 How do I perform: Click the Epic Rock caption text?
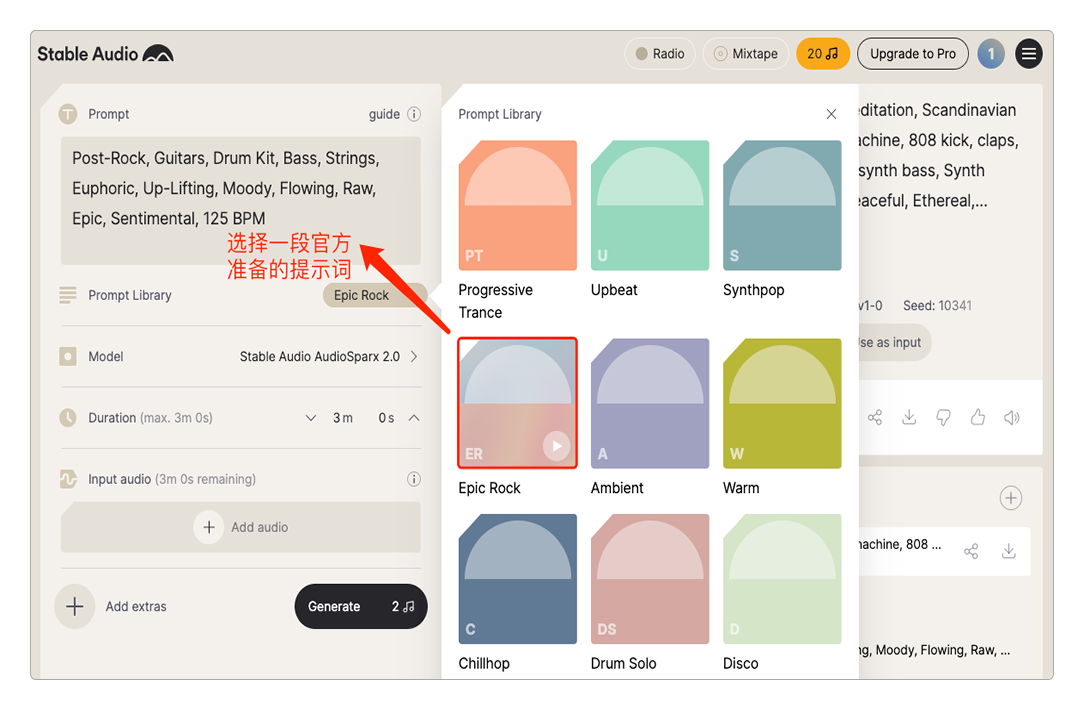click(489, 488)
